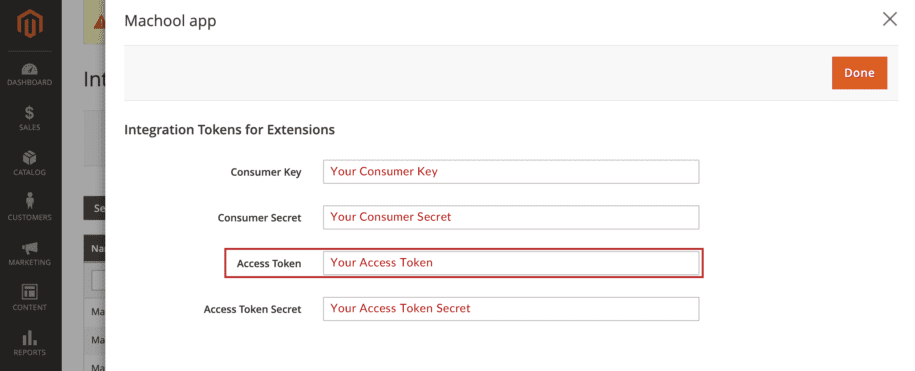This screenshot has height=371, width=915.
Task: Open the Sales dollar icon
Action: coord(30,113)
